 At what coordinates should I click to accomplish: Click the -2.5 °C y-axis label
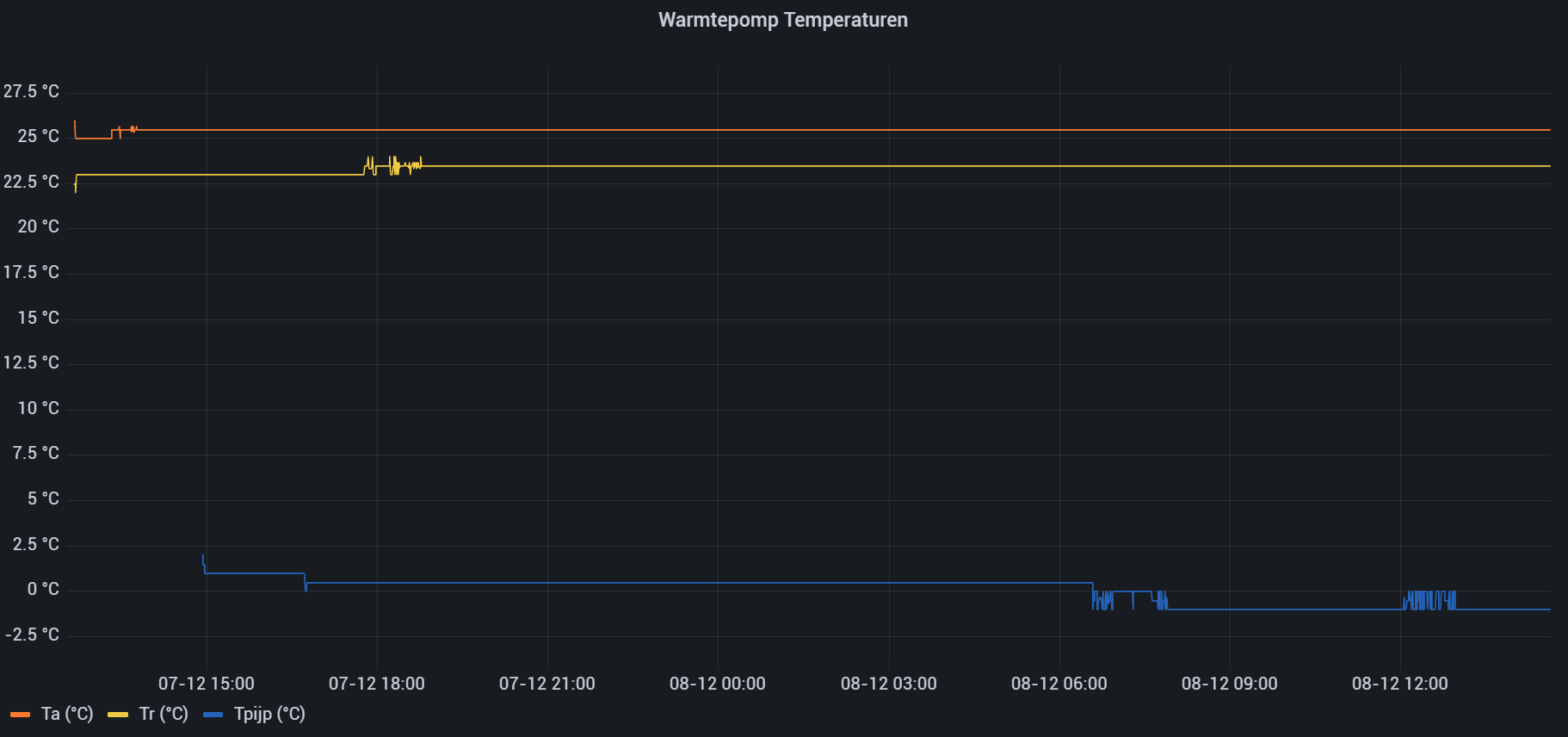click(33, 635)
